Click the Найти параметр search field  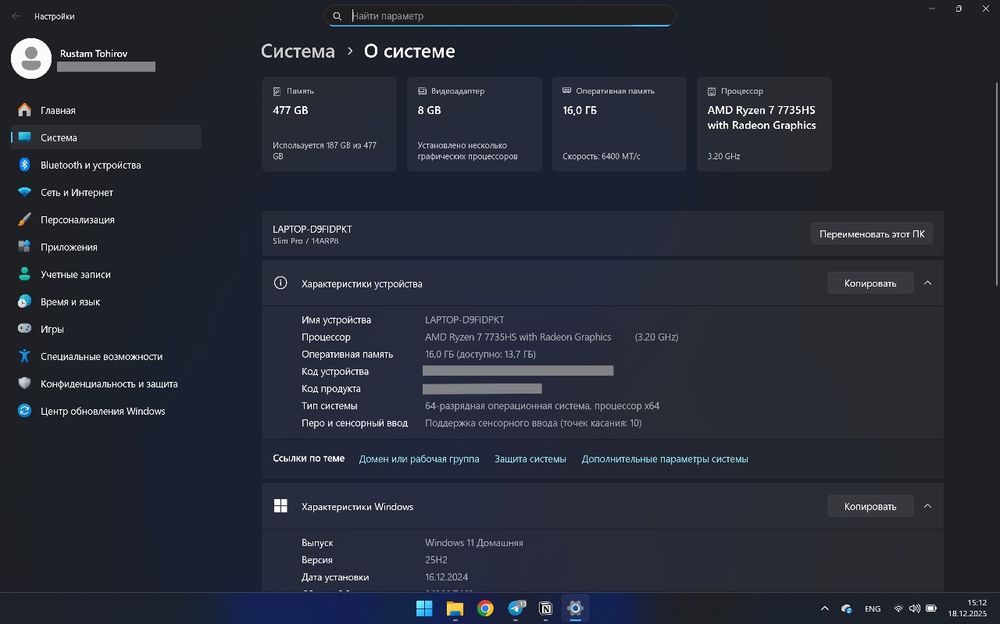pyautogui.click(x=499, y=16)
